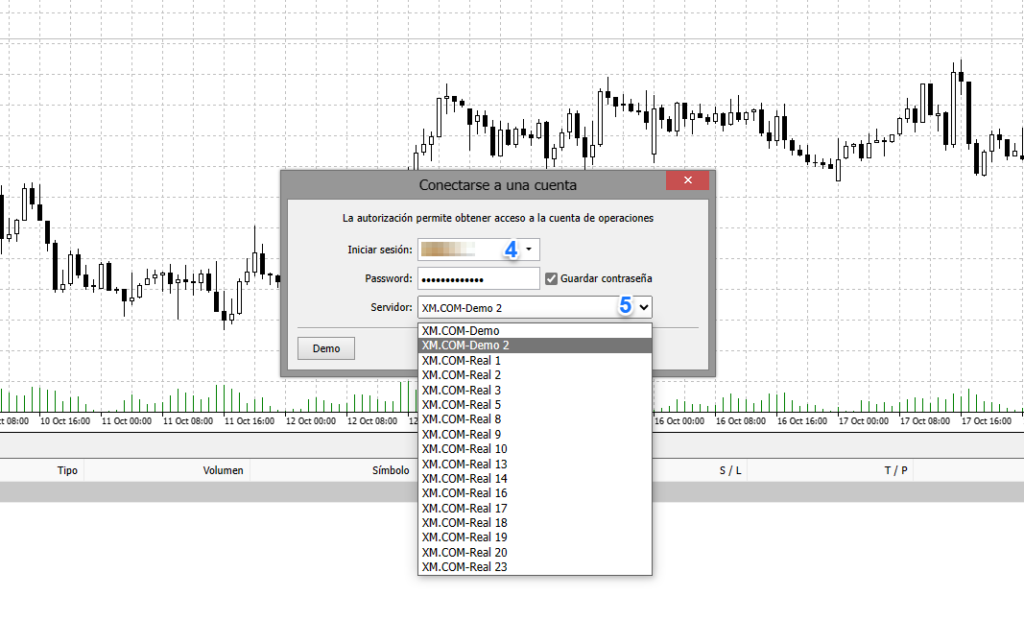Viewport: 1024px width, 620px height.
Task: Click the Password input field
Action: tap(479, 279)
